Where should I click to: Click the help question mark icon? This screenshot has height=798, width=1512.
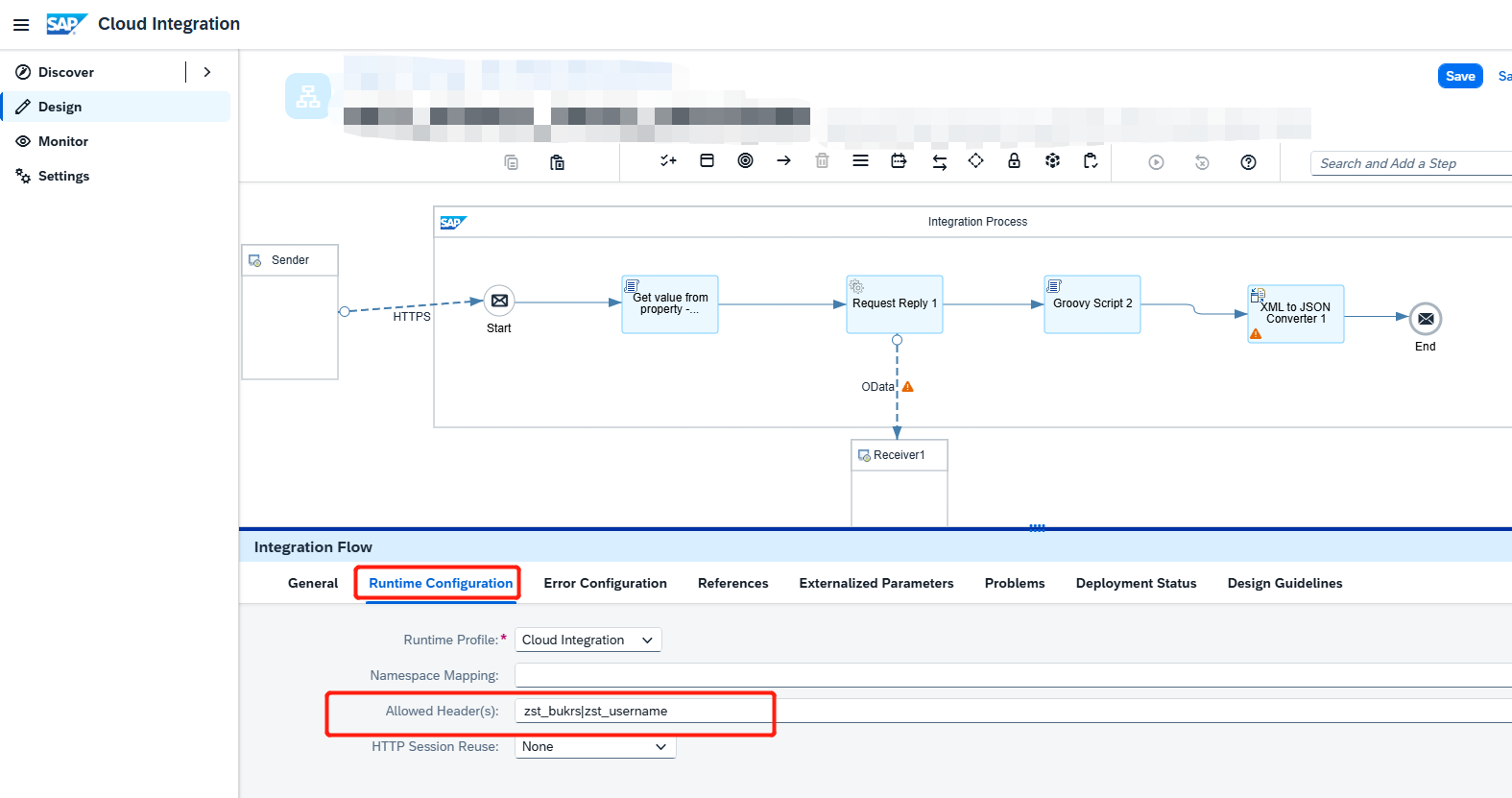point(1248,162)
